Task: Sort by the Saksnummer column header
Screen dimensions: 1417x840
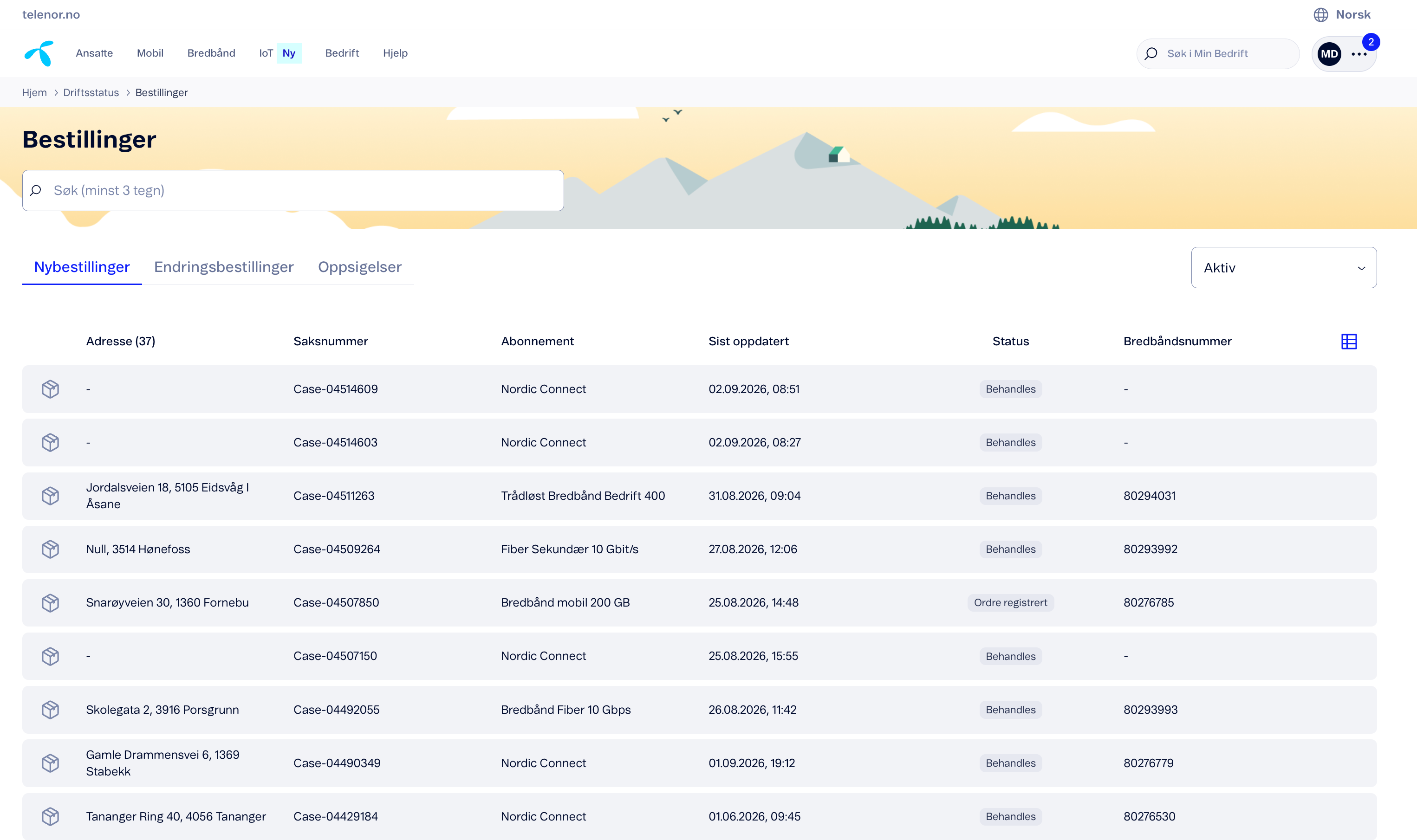Action: tap(331, 341)
